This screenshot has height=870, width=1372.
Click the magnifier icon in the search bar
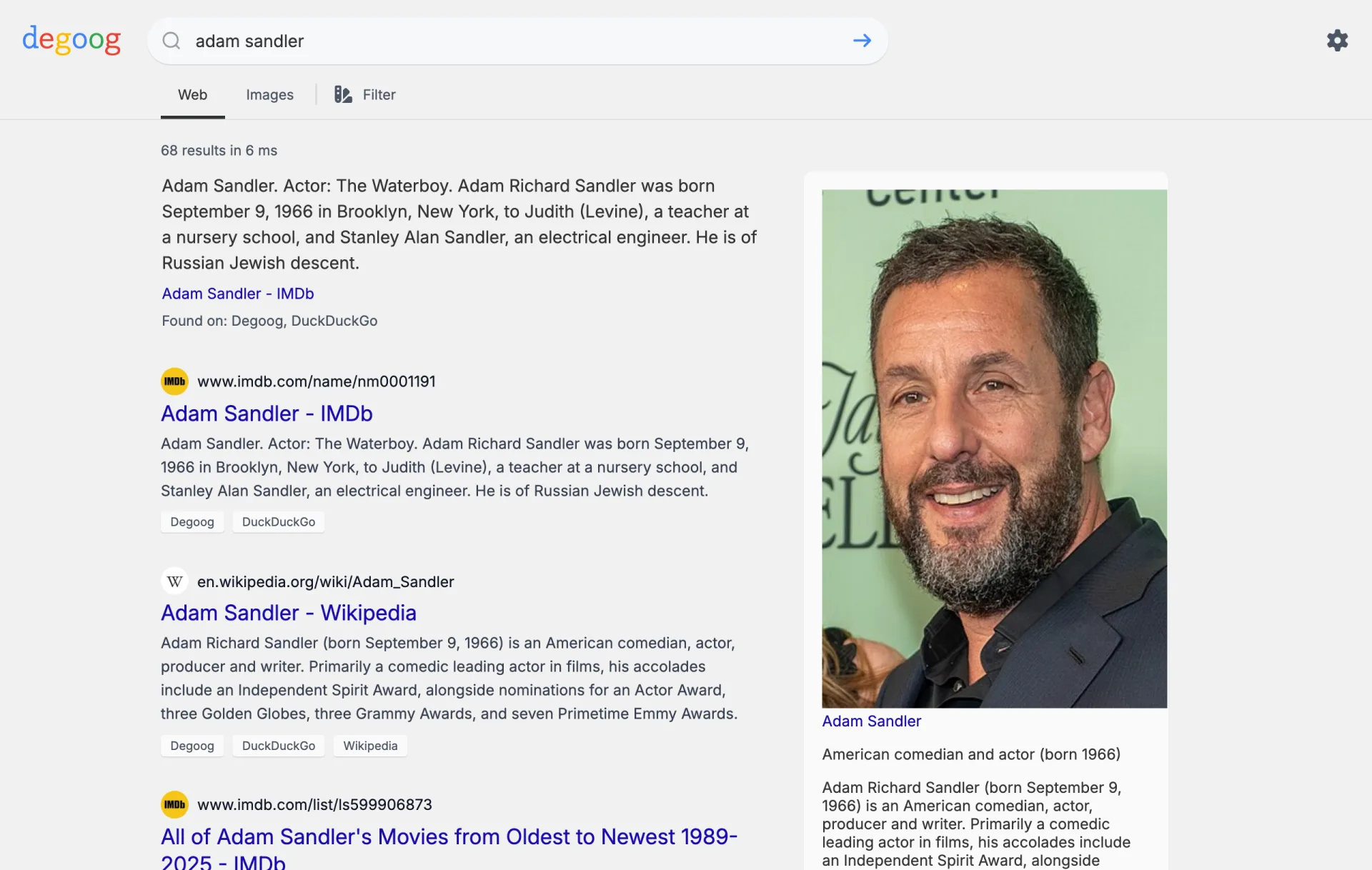[171, 41]
